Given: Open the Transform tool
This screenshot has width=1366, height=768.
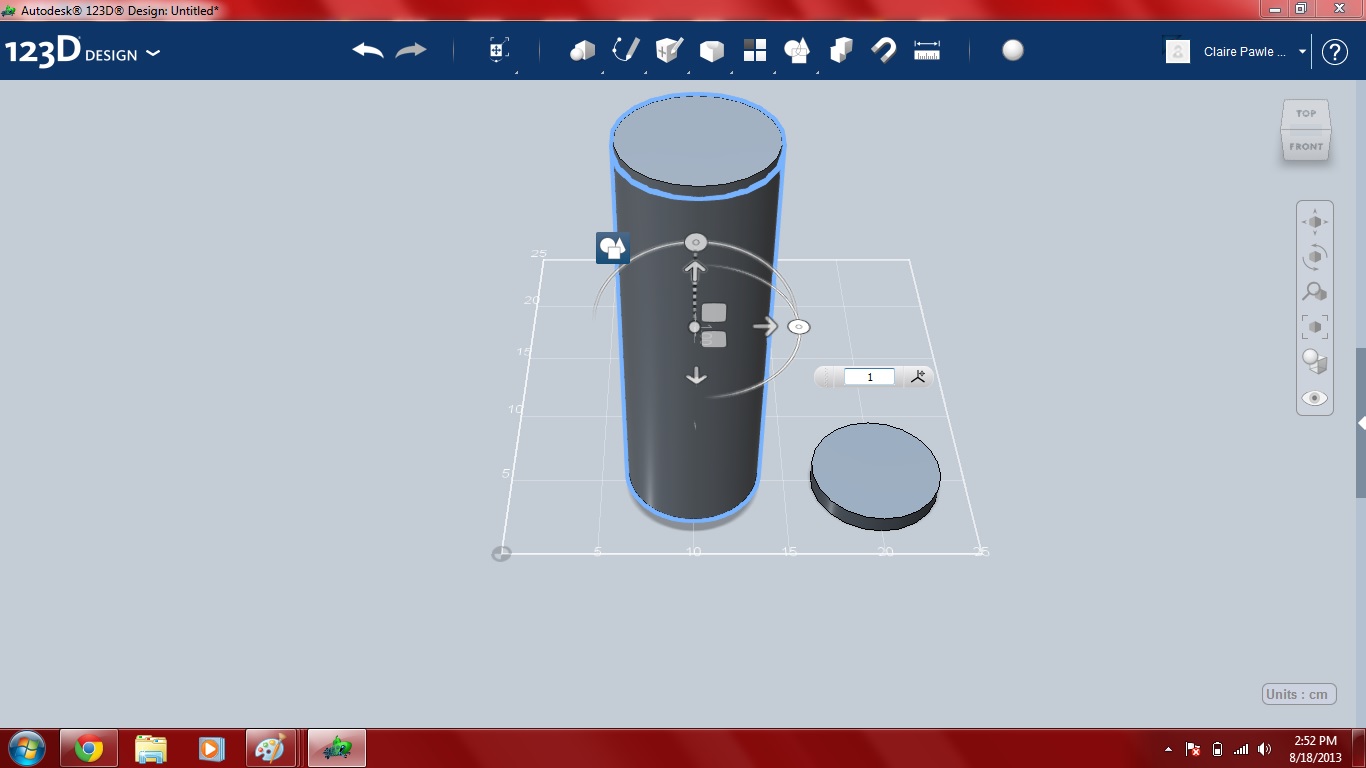Looking at the screenshot, I should tap(499, 50).
